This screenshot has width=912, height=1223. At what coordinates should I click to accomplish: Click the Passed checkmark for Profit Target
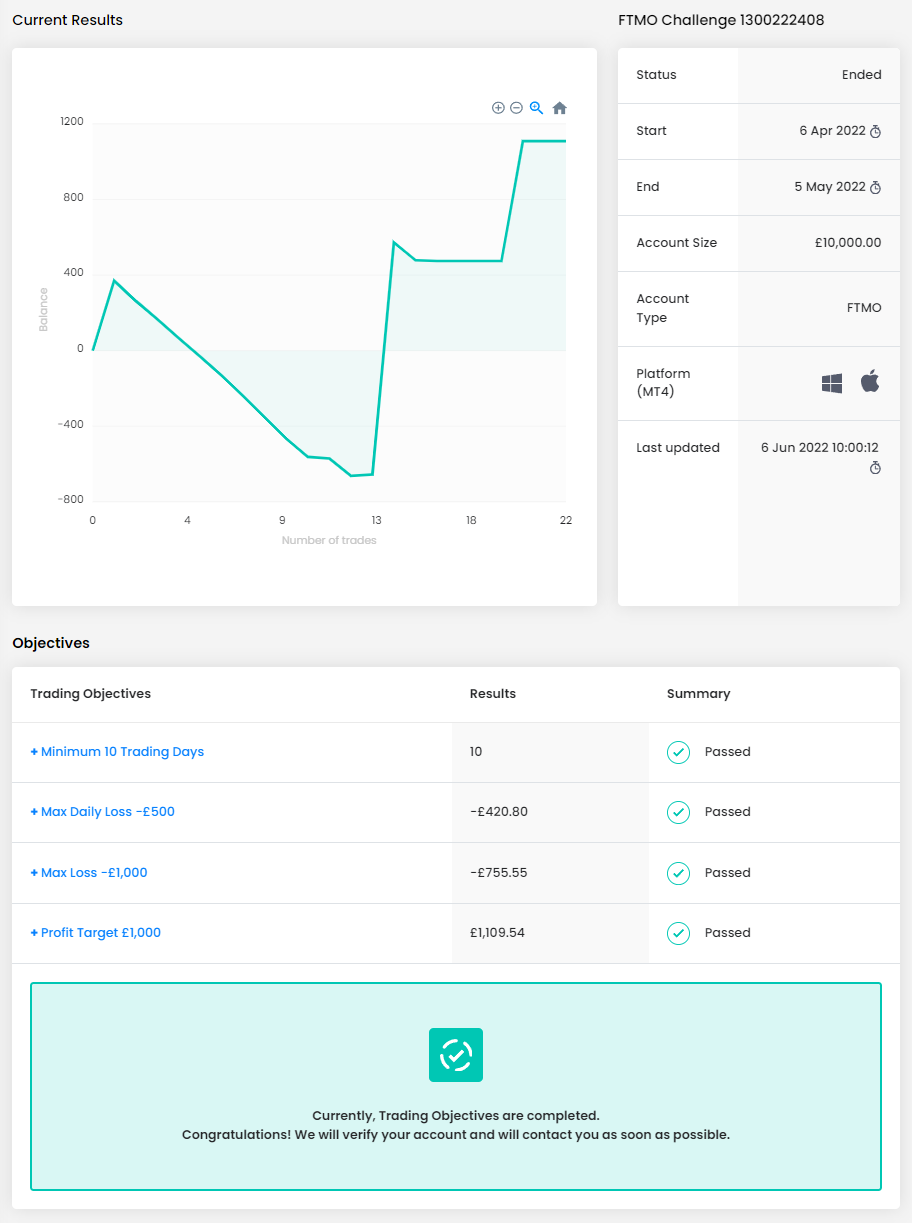[x=678, y=933]
